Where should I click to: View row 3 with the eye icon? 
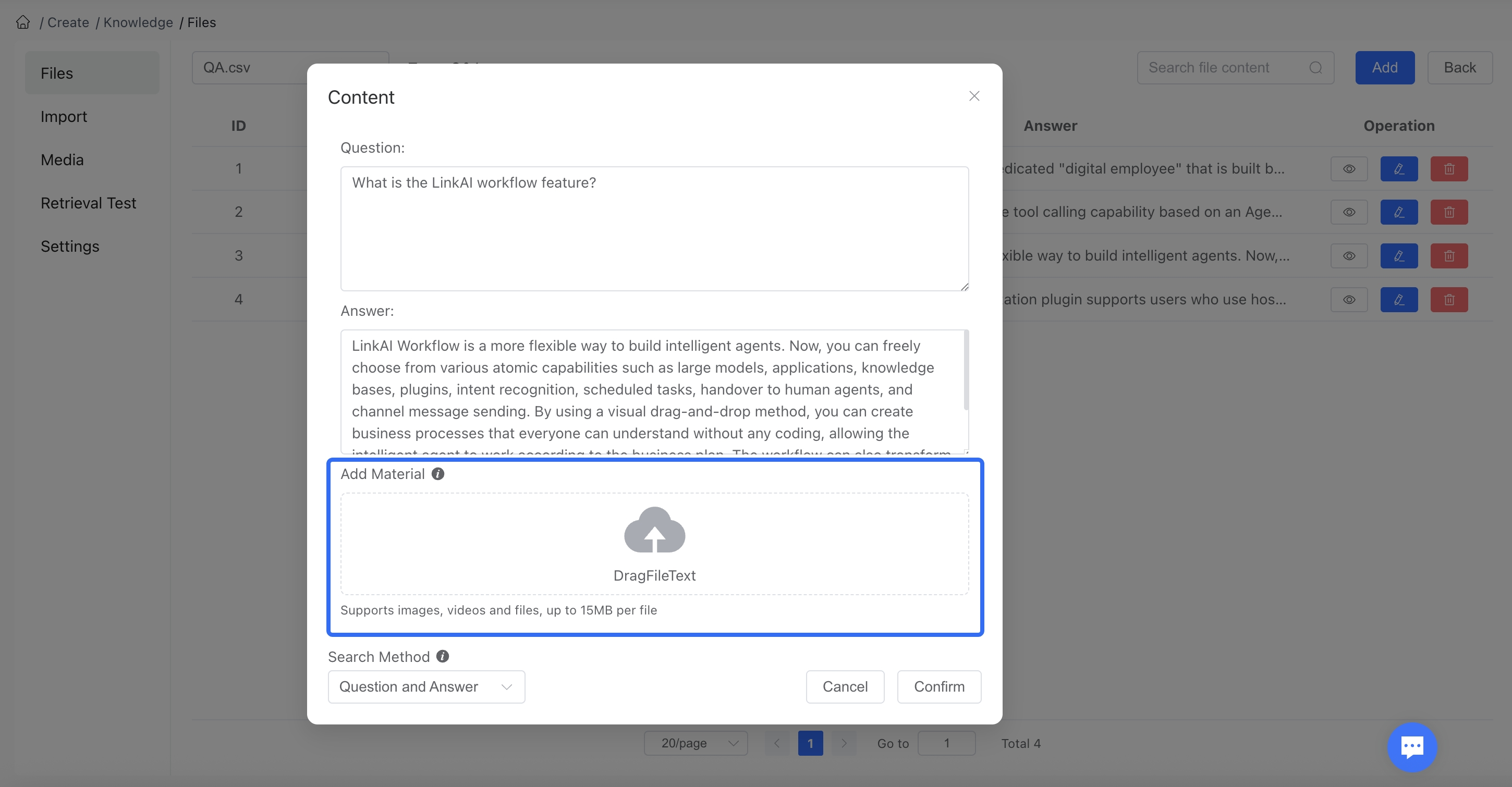click(1349, 256)
